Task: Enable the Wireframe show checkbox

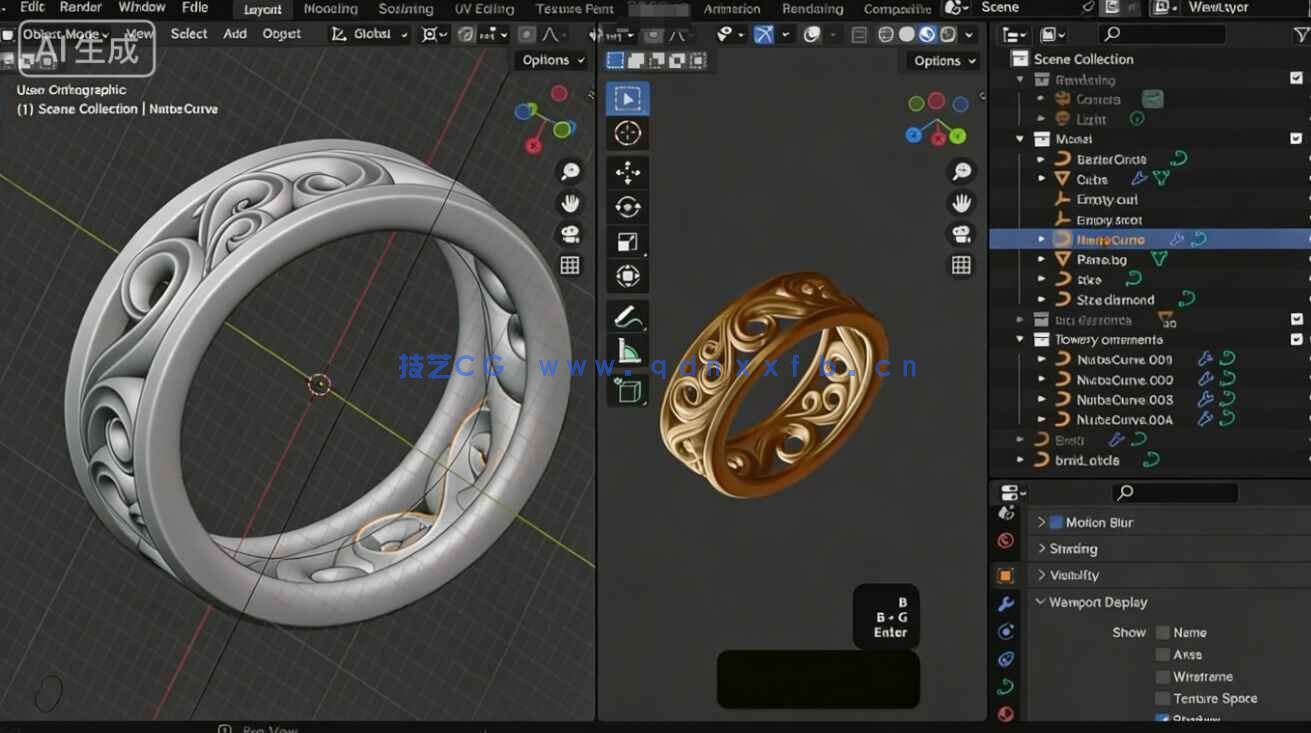Action: (x=1161, y=676)
